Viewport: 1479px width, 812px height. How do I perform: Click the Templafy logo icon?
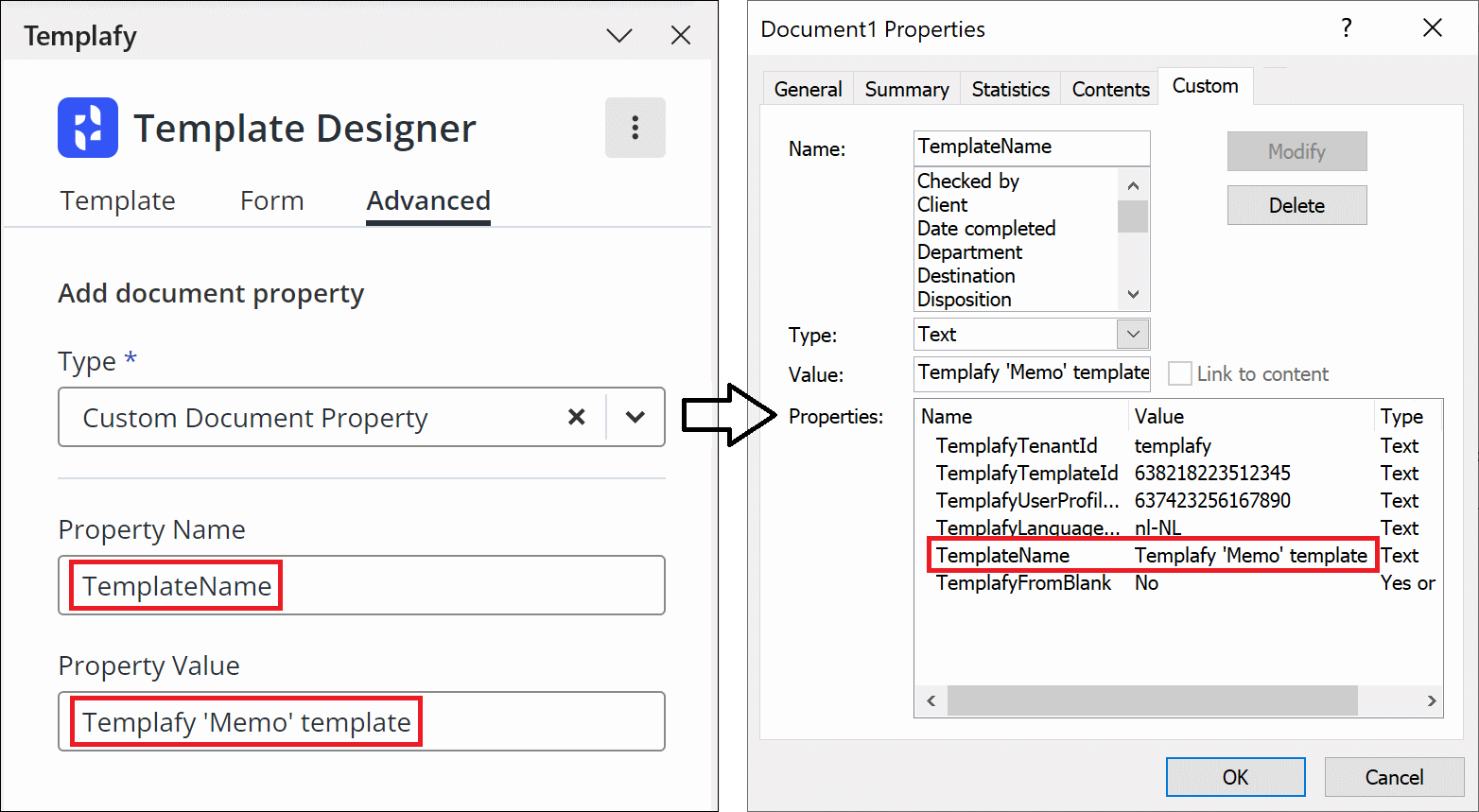88,128
